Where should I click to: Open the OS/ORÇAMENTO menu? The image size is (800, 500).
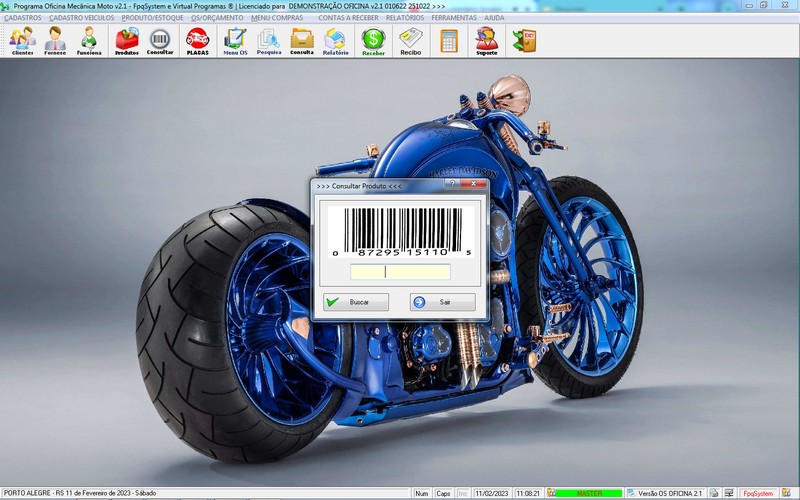click(x=217, y=18)
